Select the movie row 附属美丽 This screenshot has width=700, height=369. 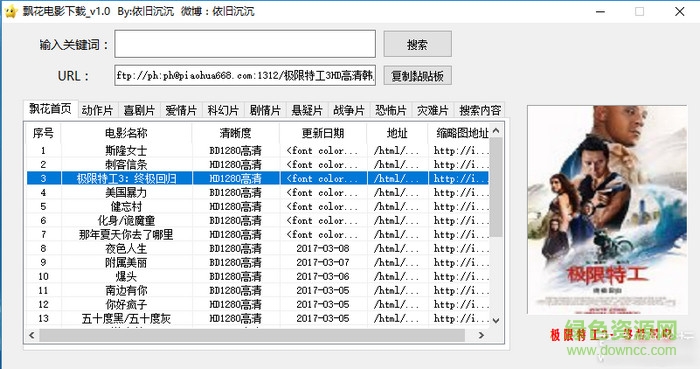coord(258,262)
